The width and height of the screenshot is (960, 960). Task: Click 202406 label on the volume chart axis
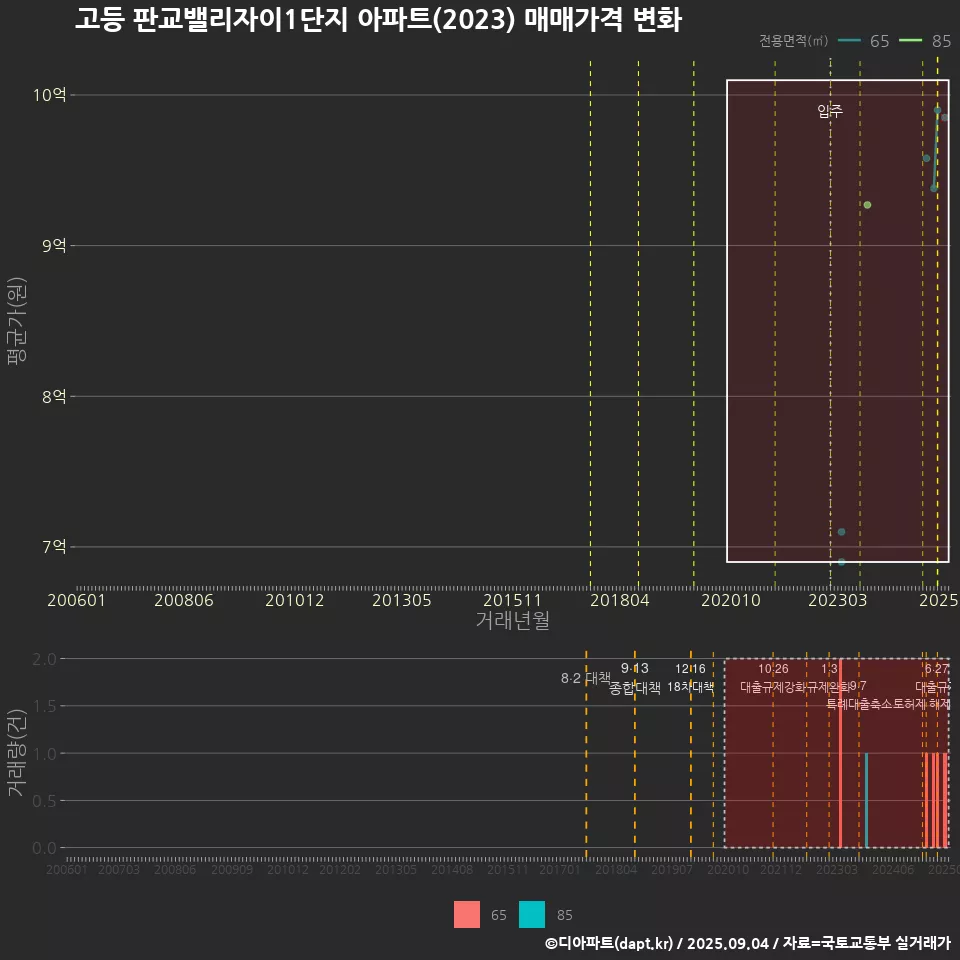click(893, 869)
